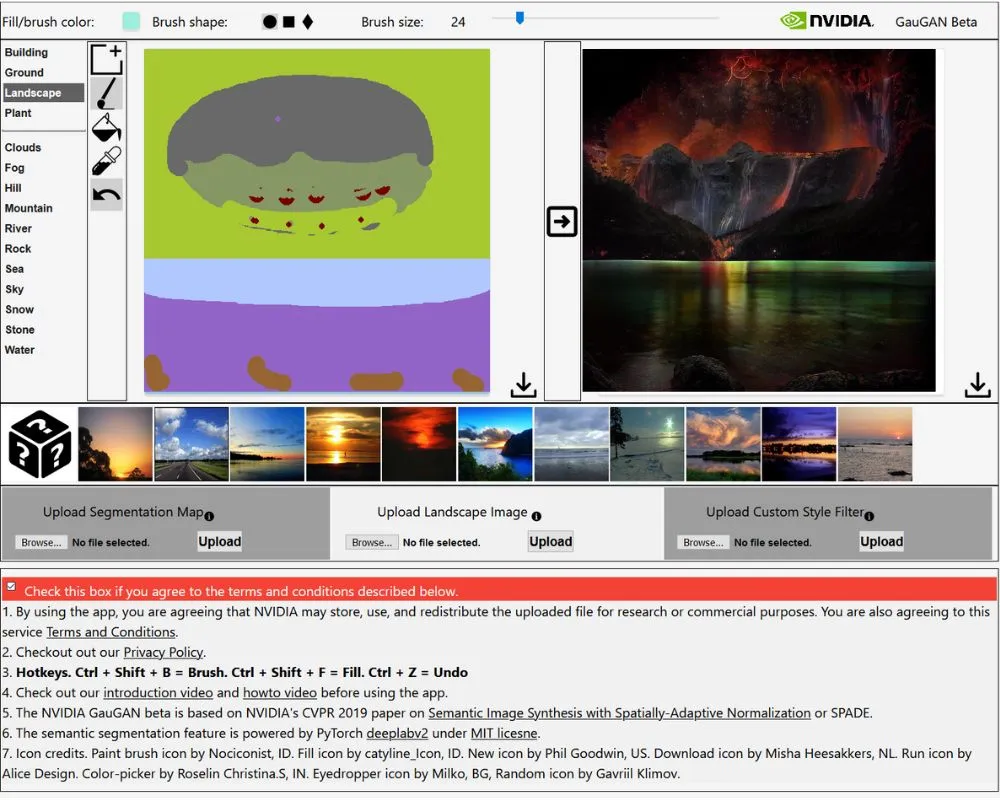1000x800 pixels.
Task: Select the highway under blue sky thumbnail
Action: coord(191,444)
